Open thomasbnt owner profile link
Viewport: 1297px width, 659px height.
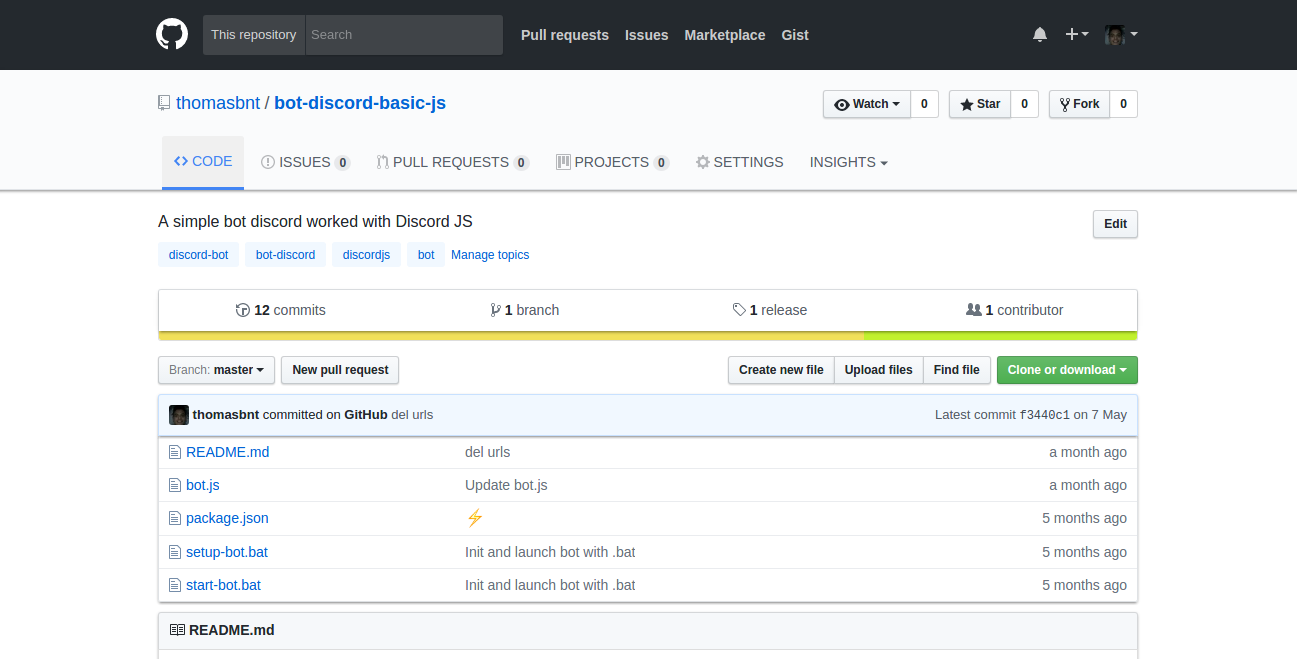click(218, 103)
